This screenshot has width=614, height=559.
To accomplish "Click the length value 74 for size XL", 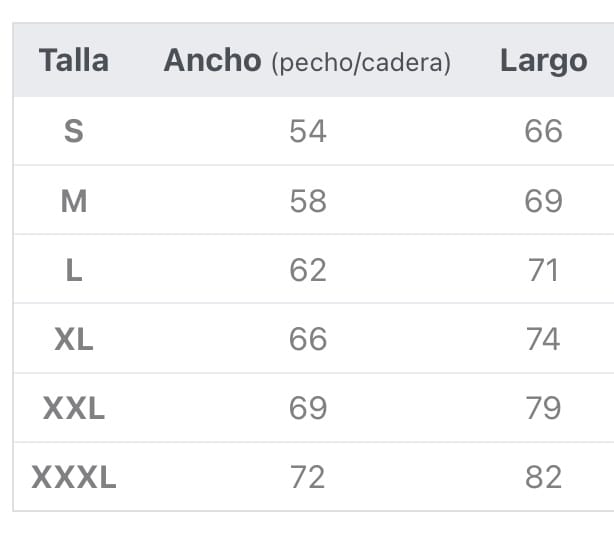I will click(x=543, y=339).
